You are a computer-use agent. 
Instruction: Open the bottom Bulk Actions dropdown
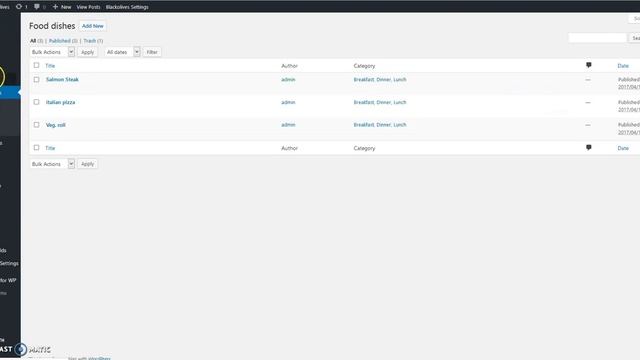point(52,164)
